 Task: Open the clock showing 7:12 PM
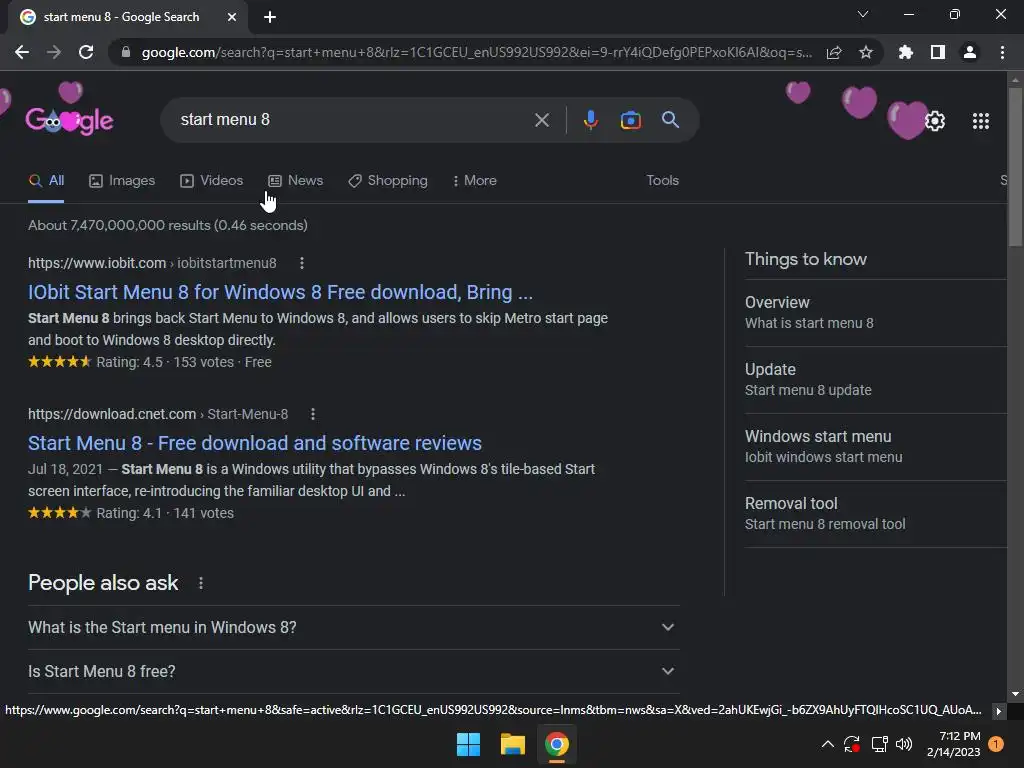pos(953,744)
